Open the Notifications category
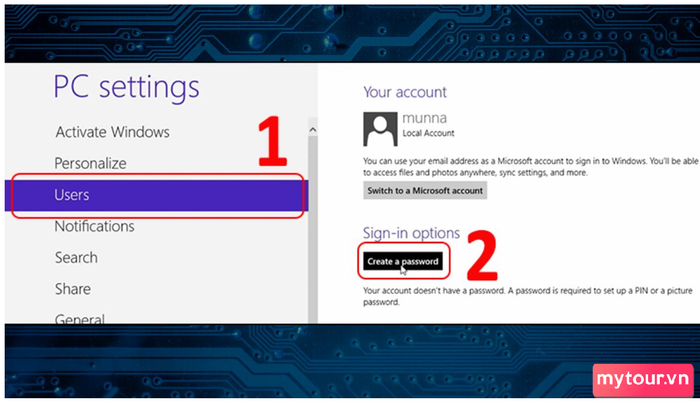This screenshot has height=405, width=700. click(x=94, y=226)
